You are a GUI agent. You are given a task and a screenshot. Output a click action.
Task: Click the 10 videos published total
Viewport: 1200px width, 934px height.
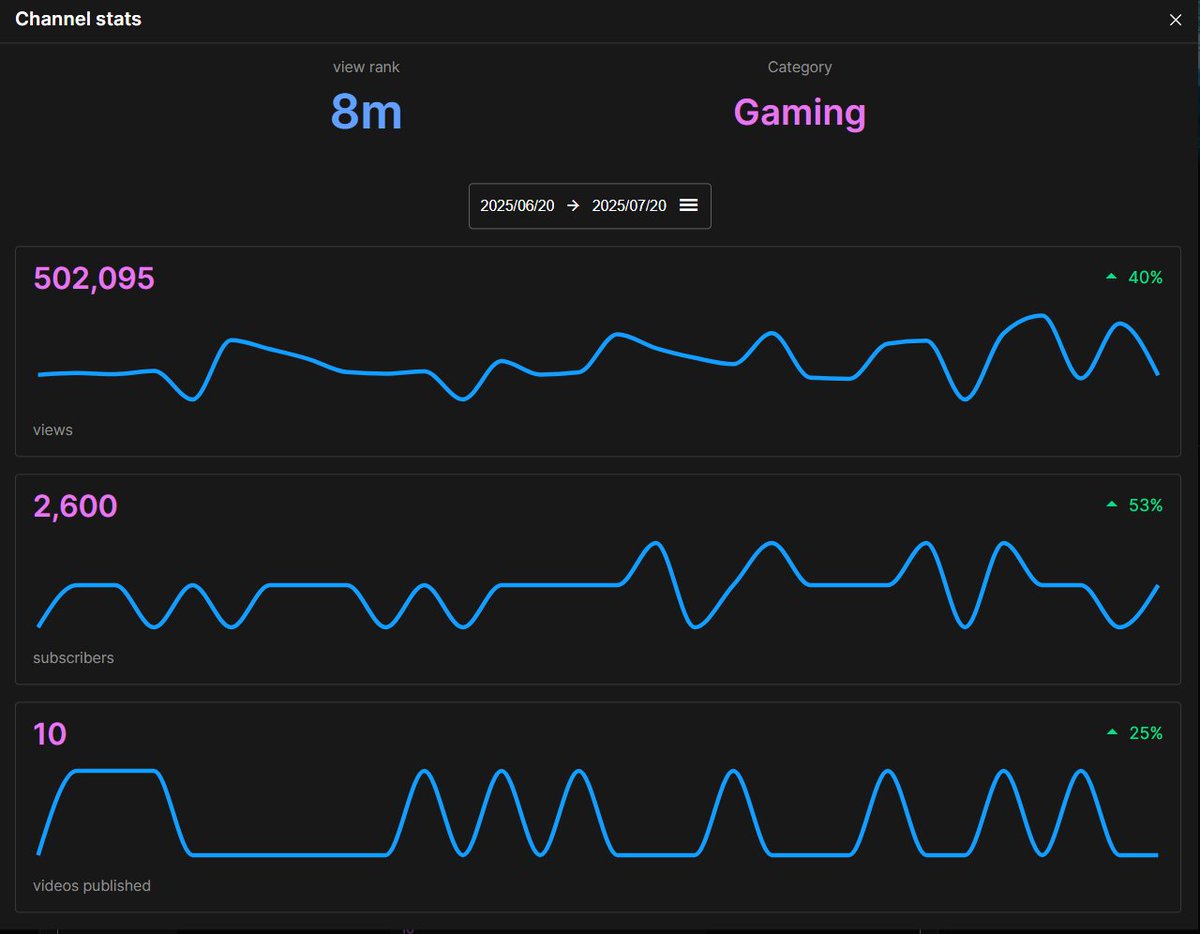tap(50, 734)
